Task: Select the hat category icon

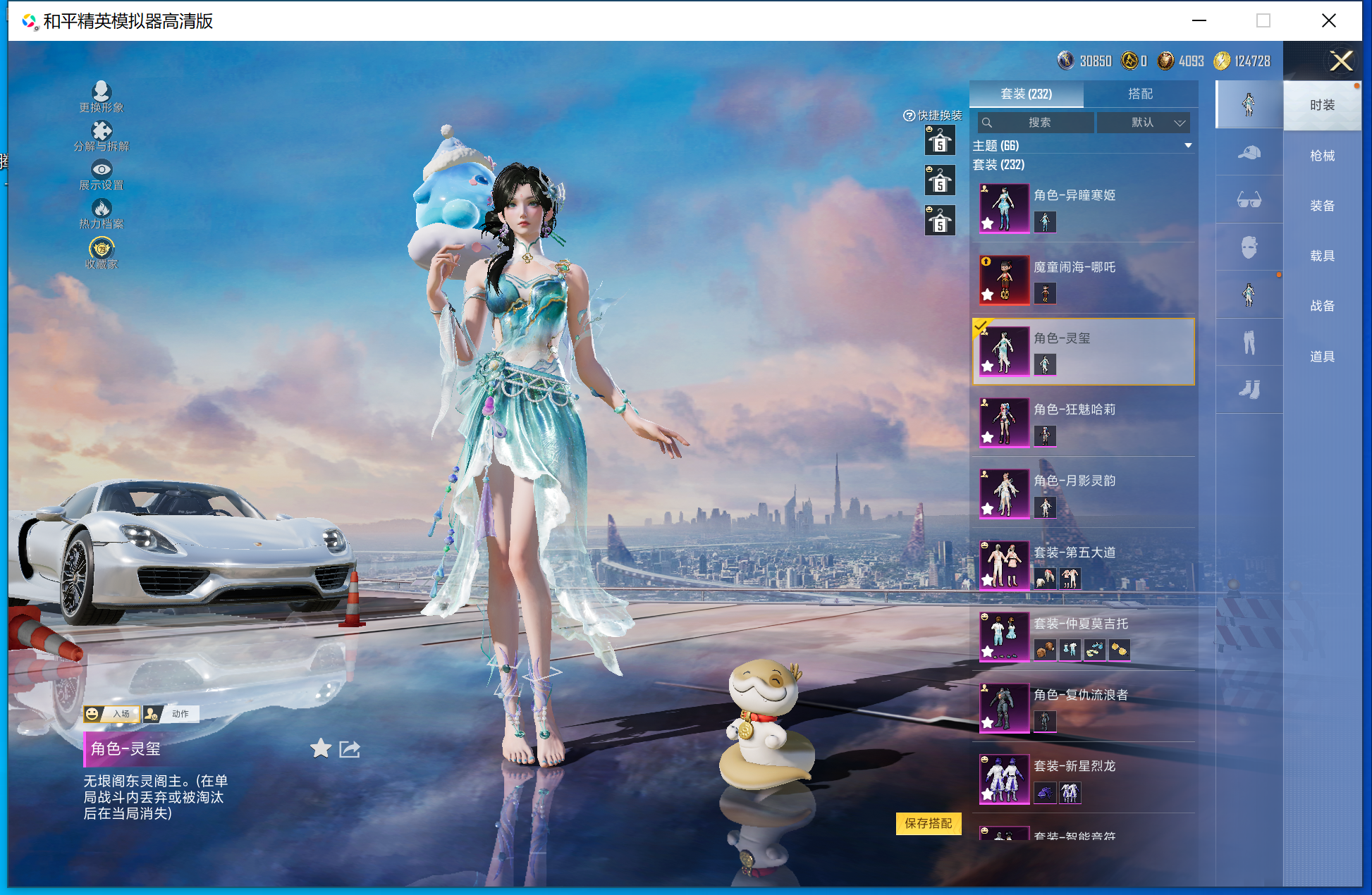Action: 1249,152
